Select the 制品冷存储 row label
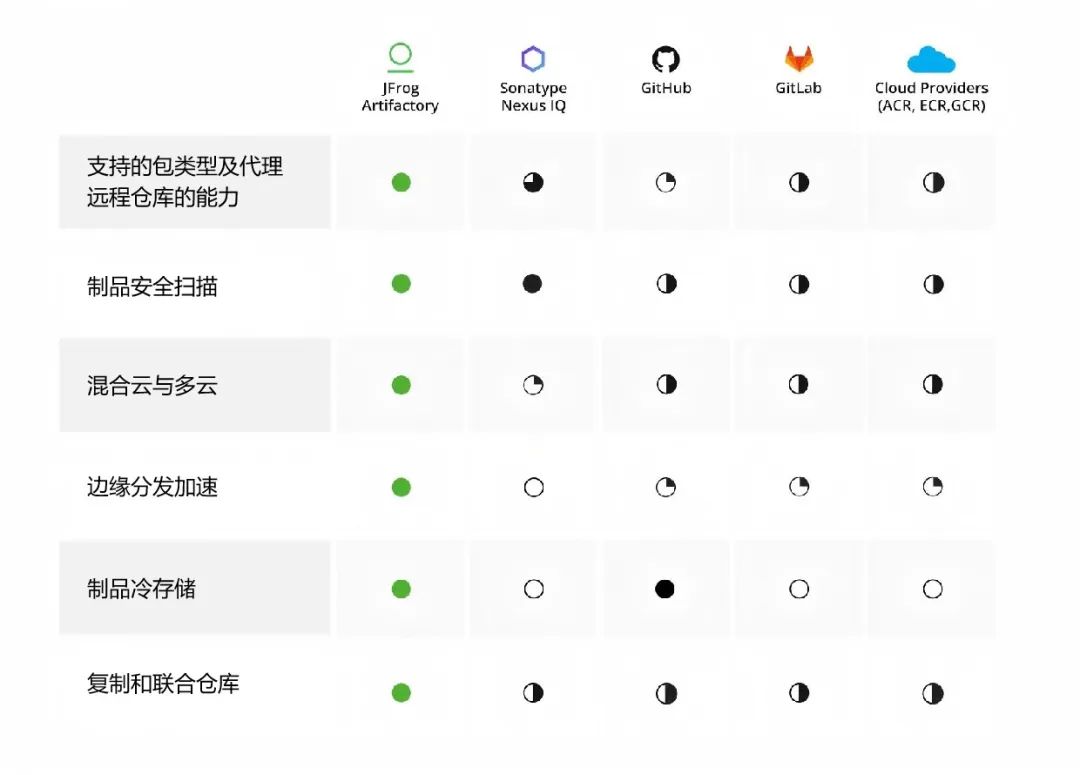The height and width of the screenshot is (775, 1080). [141, 589]
